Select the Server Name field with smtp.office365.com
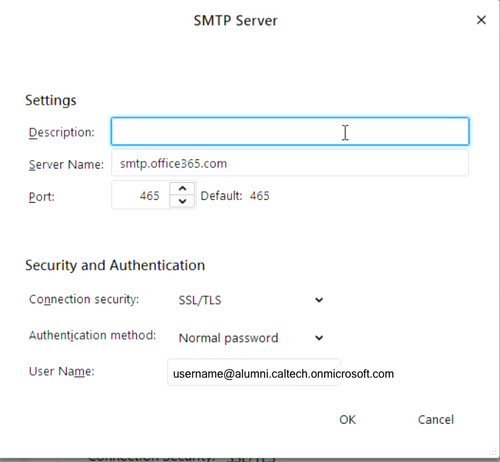This screenshot has width=500, height=462. [290, 163]
